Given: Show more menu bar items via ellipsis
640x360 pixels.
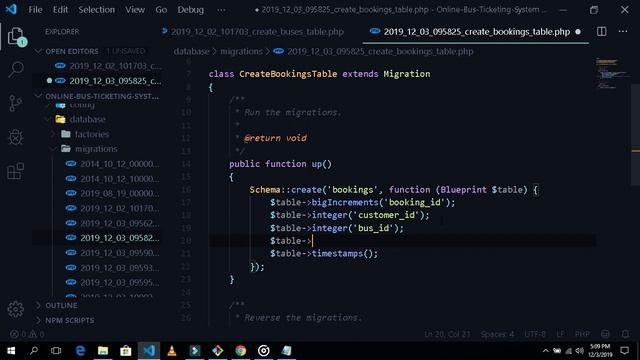Looking at the screenshot, I should coord(221,9).
